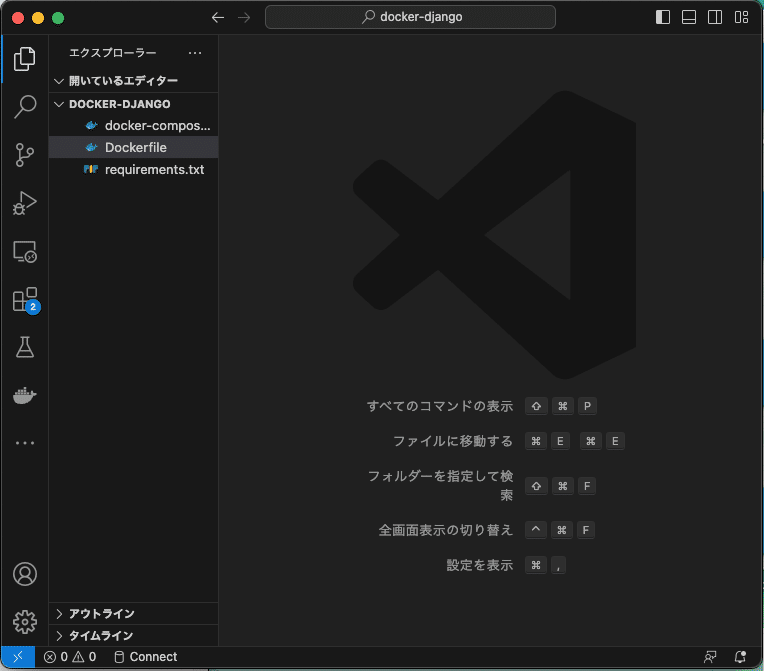The height and width of the screenshot is (671, 764).
Task: Click エクスプローラー panel title
Action: [x=113, y=53]
